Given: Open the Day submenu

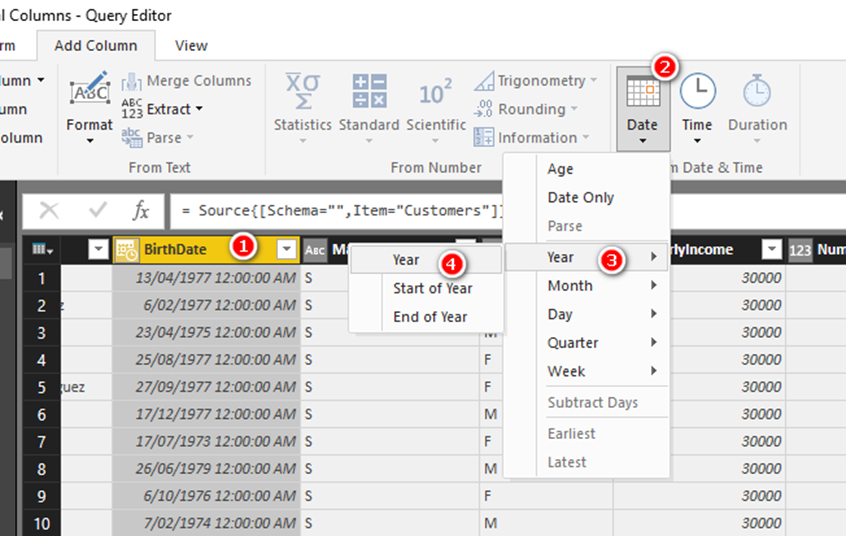Looking at the screenshot, I should pos(587,314).
